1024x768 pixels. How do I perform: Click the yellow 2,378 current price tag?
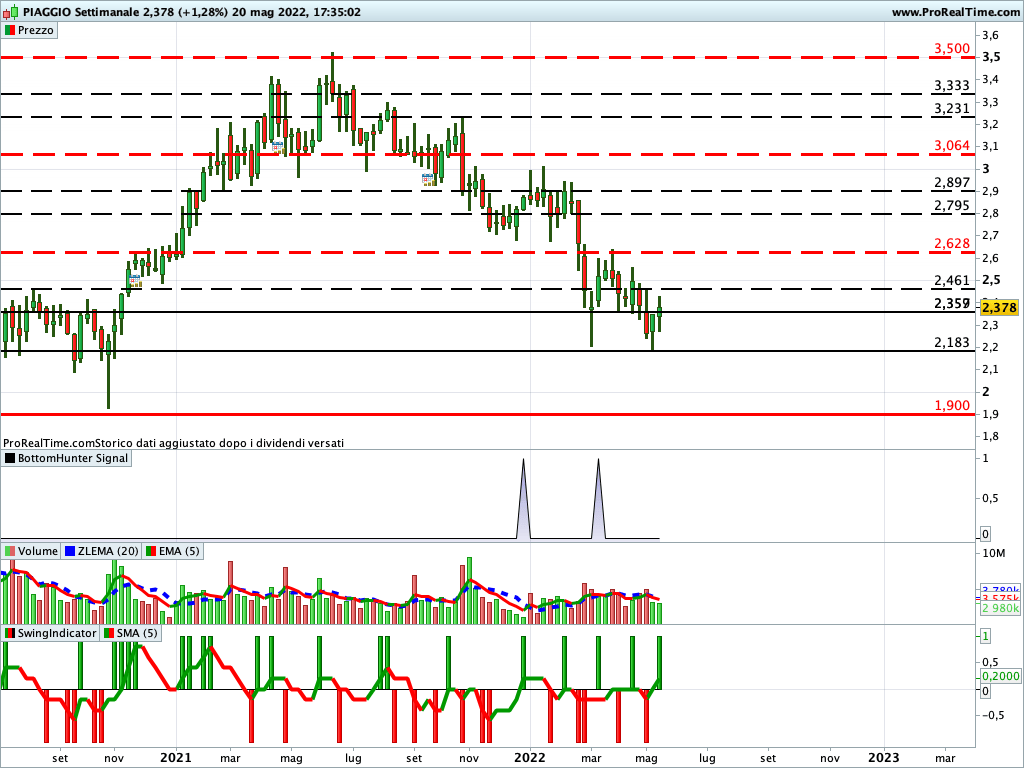click(999, 307)
